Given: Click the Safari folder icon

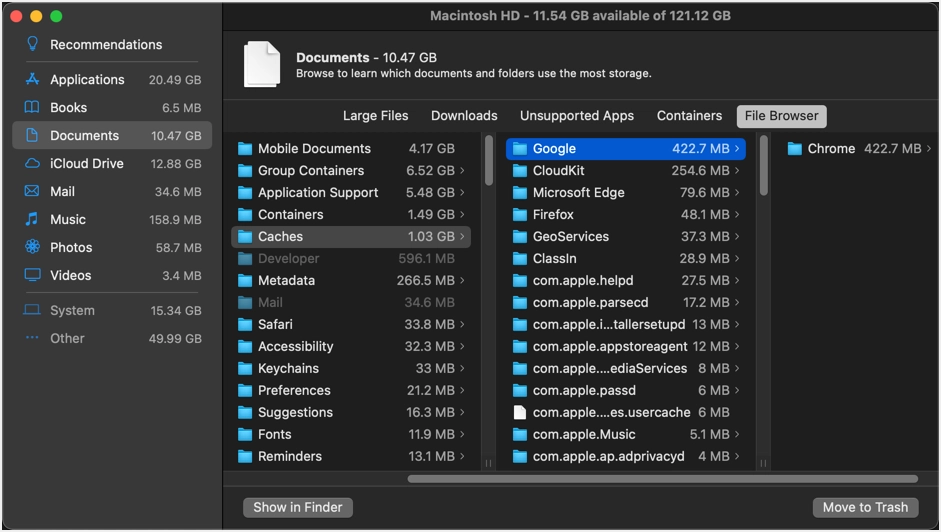Looking at the screenshot, I should point(245,324).
